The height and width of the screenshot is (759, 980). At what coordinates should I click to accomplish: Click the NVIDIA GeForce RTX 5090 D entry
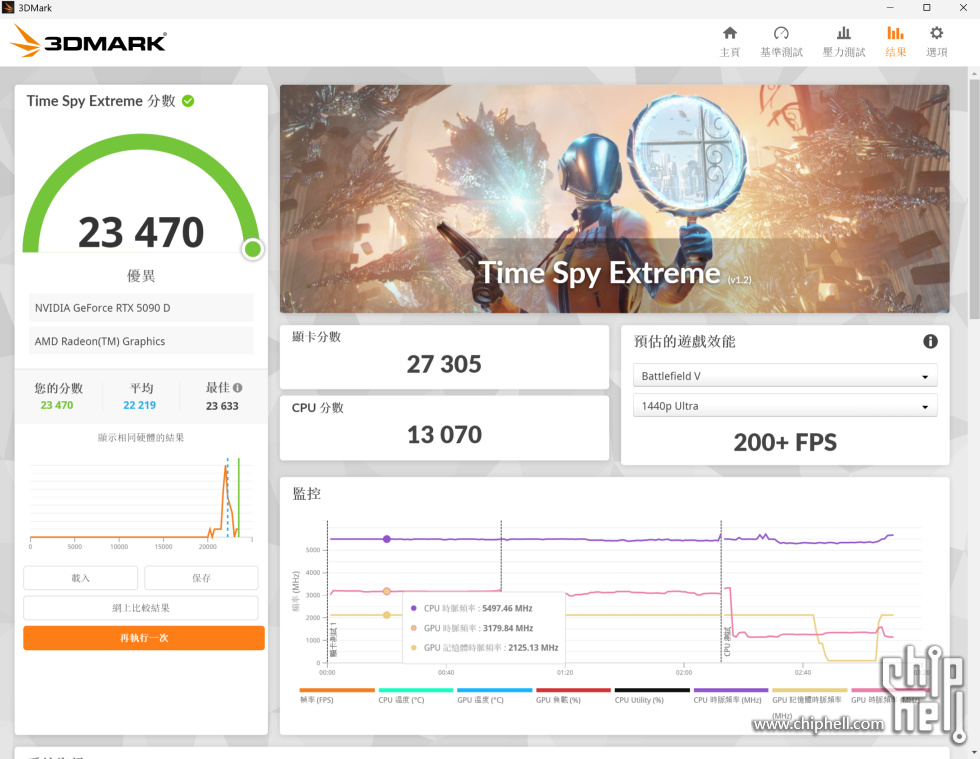coord(141,308)
